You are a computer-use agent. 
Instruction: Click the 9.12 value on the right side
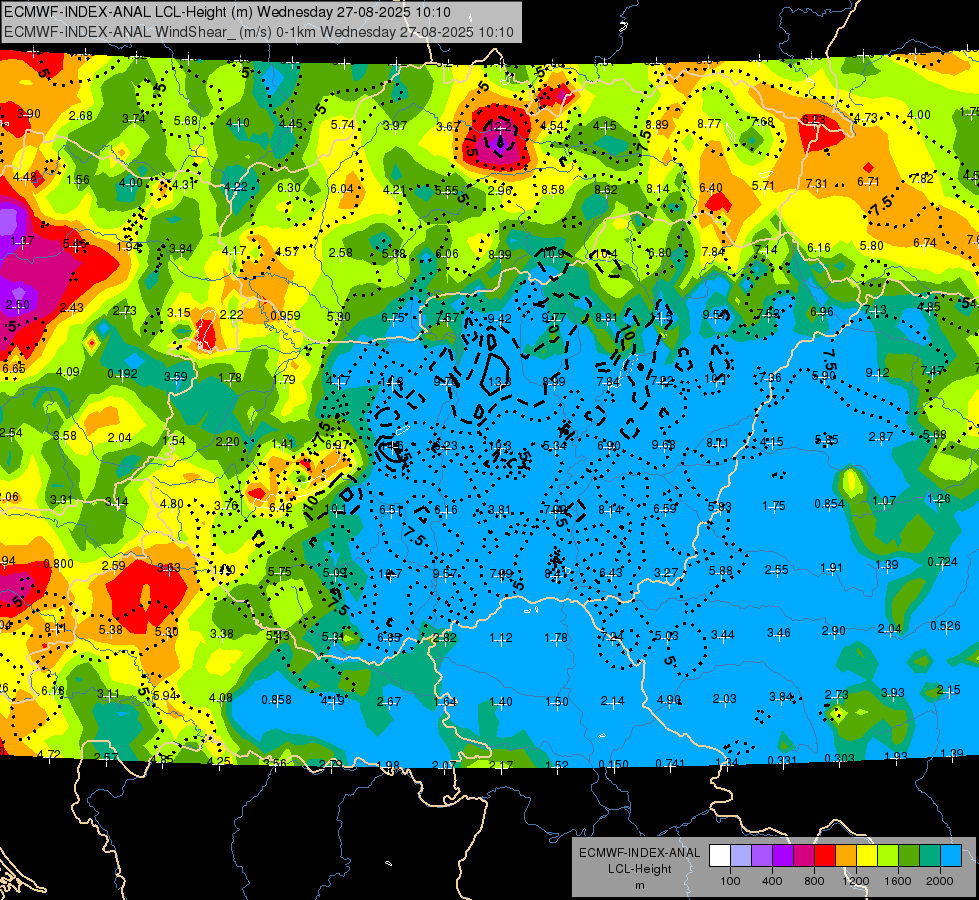pos(877,373)
